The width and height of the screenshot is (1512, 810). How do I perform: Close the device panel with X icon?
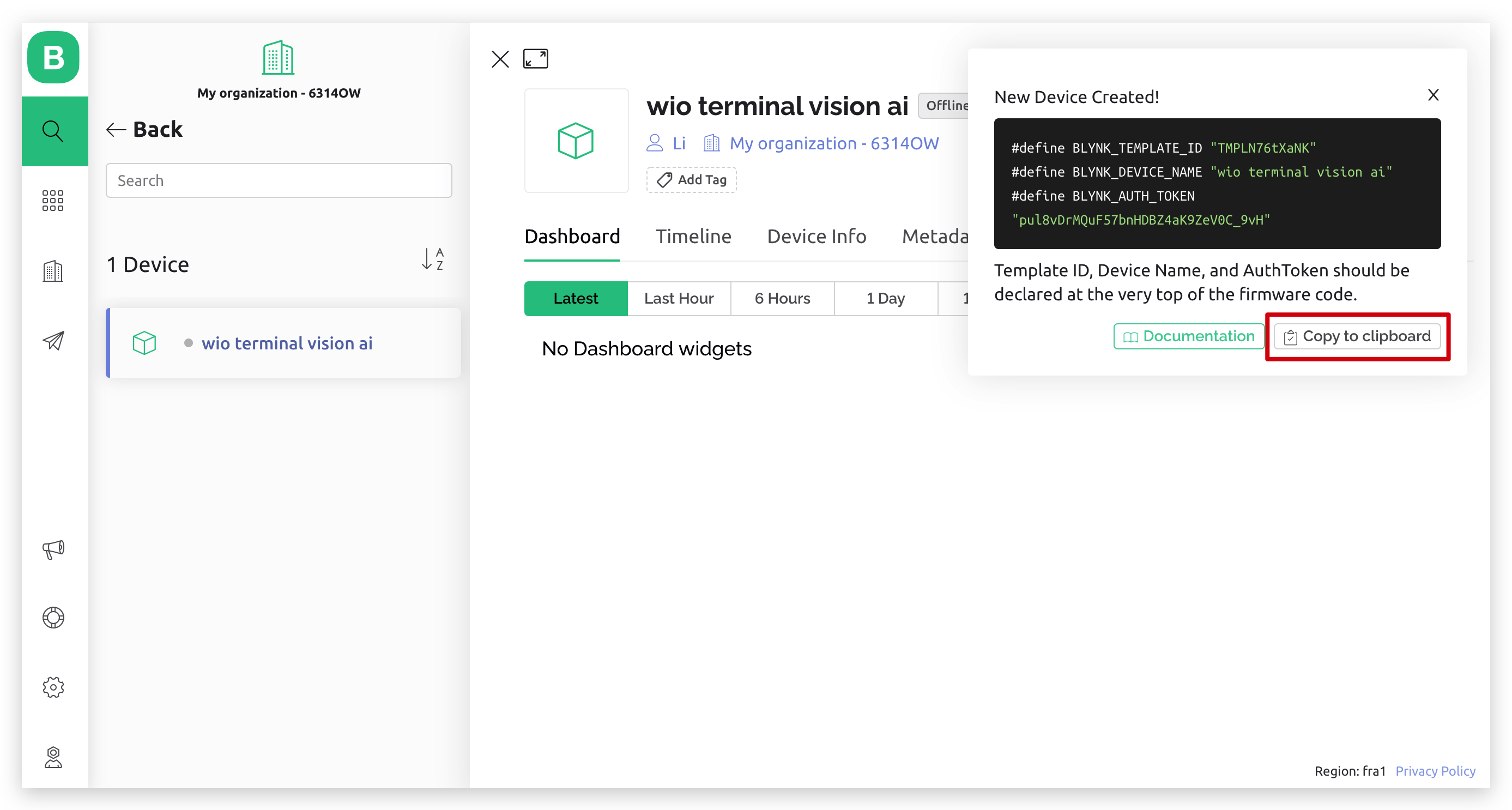pyautogui.click(x=500, y=59)
